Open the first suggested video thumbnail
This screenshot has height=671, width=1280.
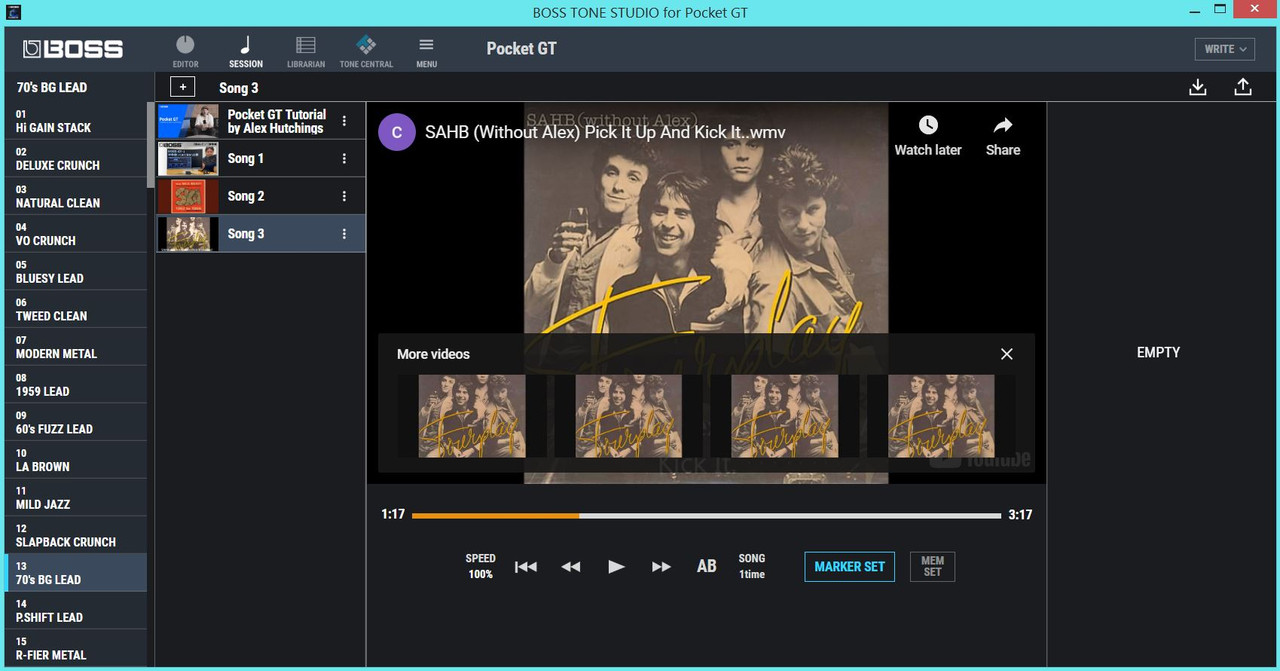[x=471, y=416]
